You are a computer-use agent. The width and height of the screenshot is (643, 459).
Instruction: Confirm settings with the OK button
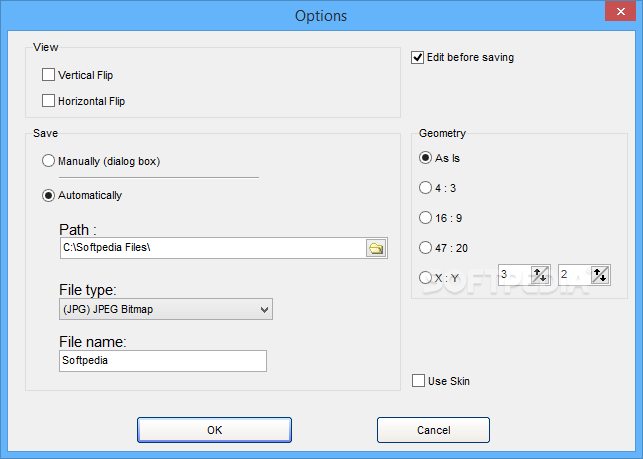214,430
